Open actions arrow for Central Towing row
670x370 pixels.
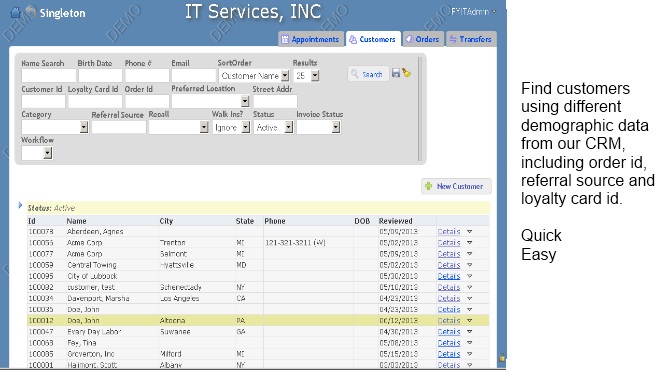coord(470,265)
